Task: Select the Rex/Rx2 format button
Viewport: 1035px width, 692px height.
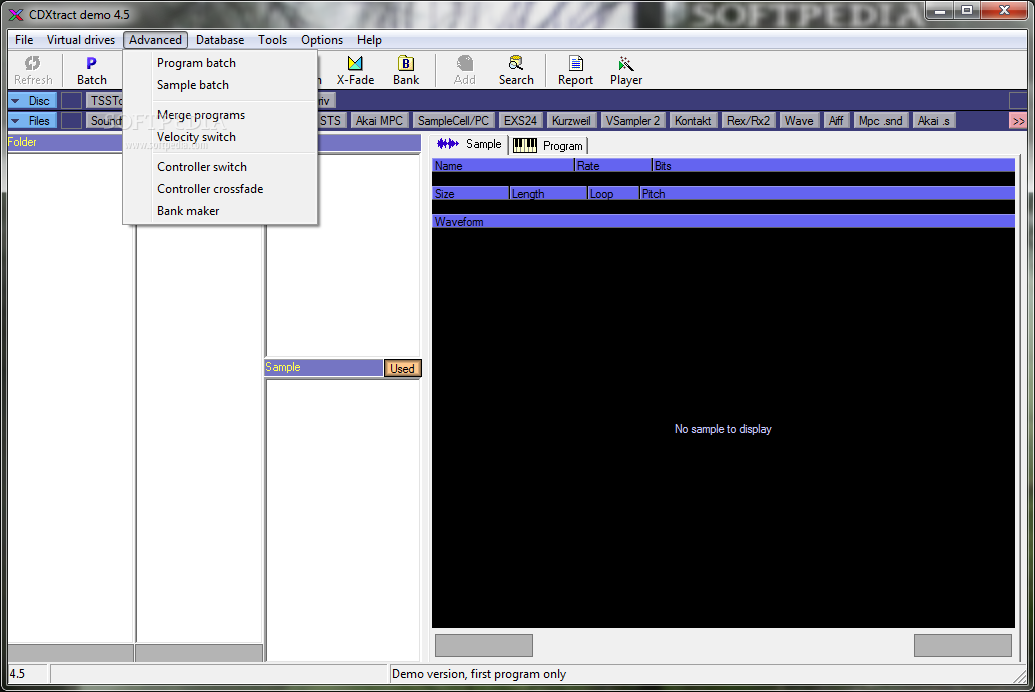Action: click(x=748, y=121)
